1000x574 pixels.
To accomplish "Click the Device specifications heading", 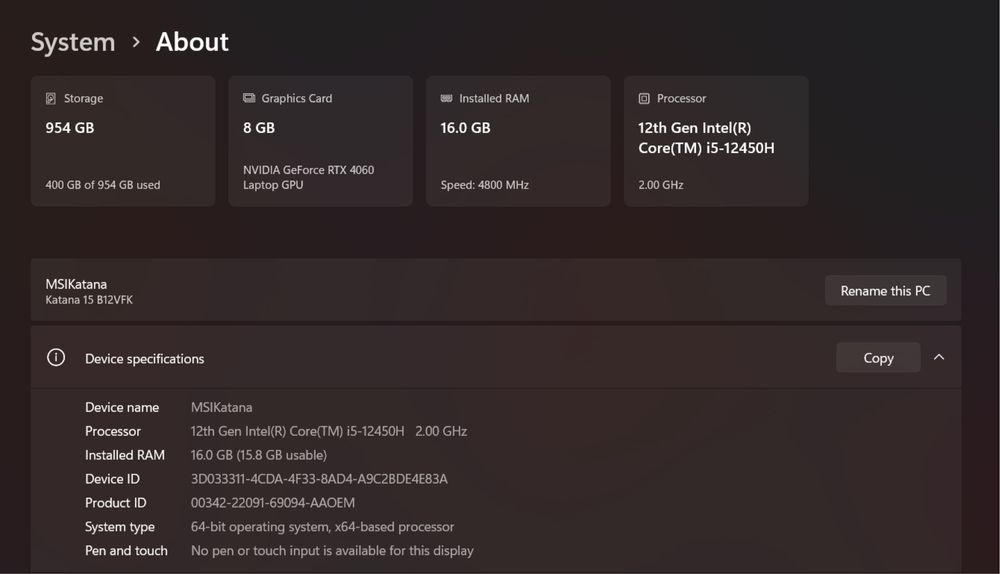I will point(145,359).
